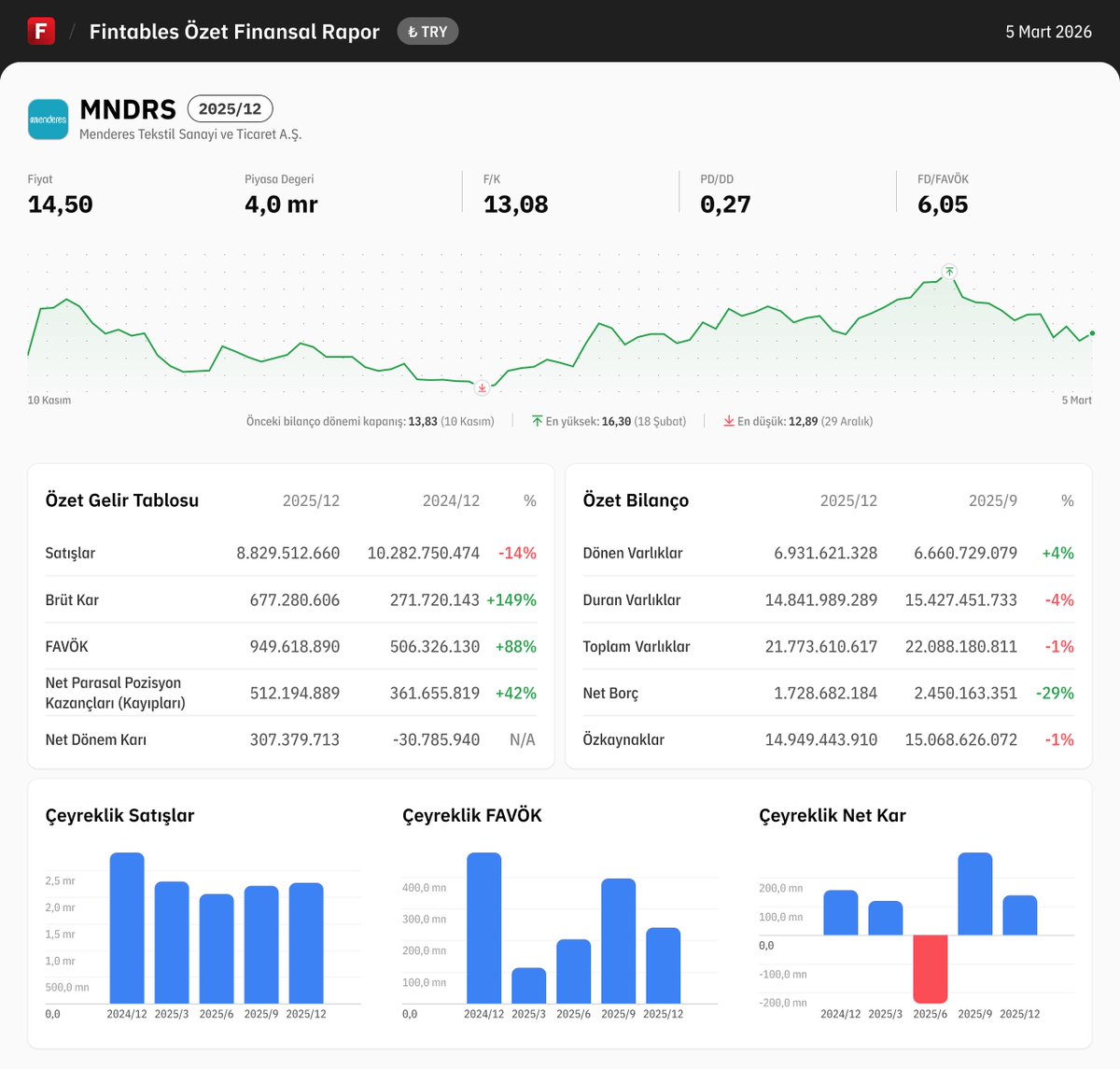The width and height of the screenshot is (1120, 1069).
Task: Click the FAVÖK change +88%
Action: (x=516, y=646)
